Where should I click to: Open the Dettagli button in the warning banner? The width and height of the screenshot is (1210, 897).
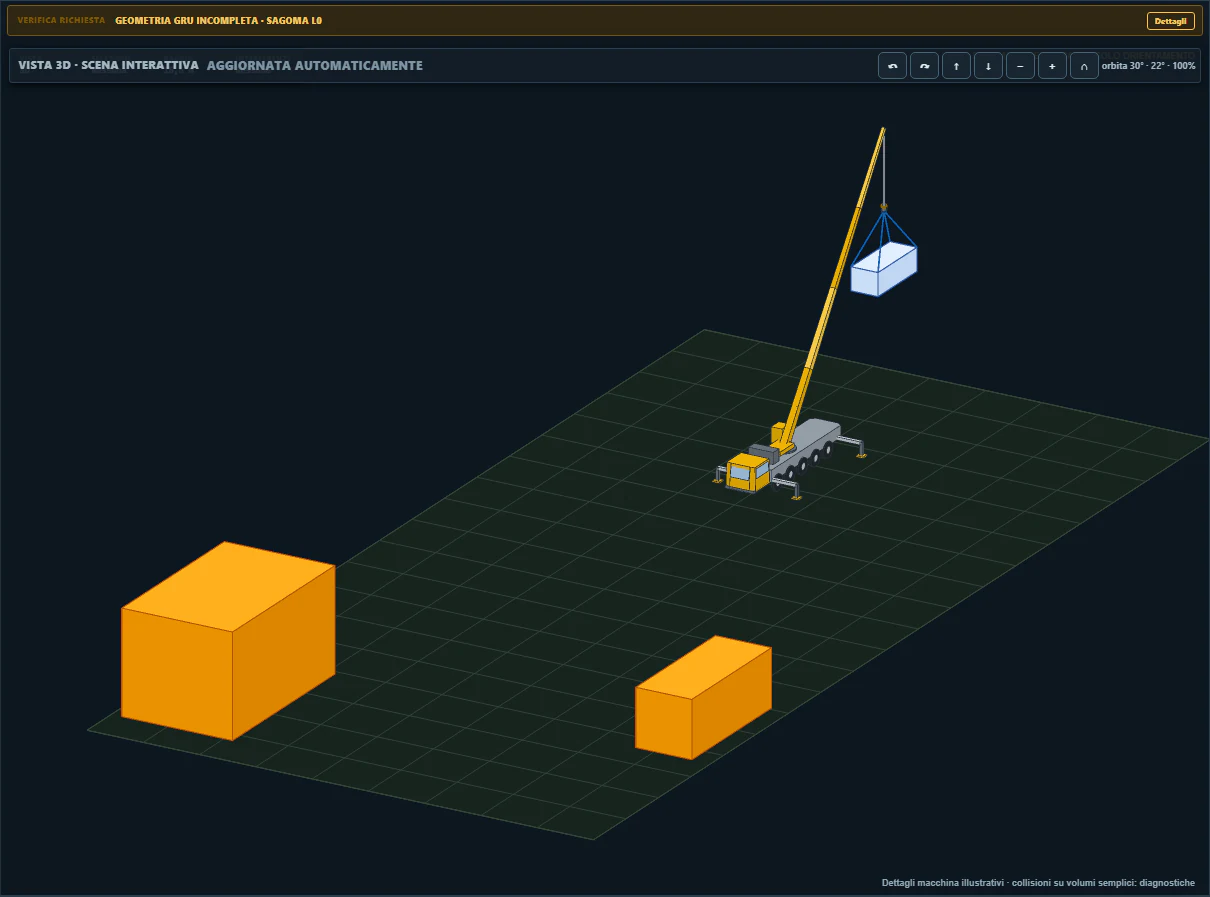[1170, 21]
